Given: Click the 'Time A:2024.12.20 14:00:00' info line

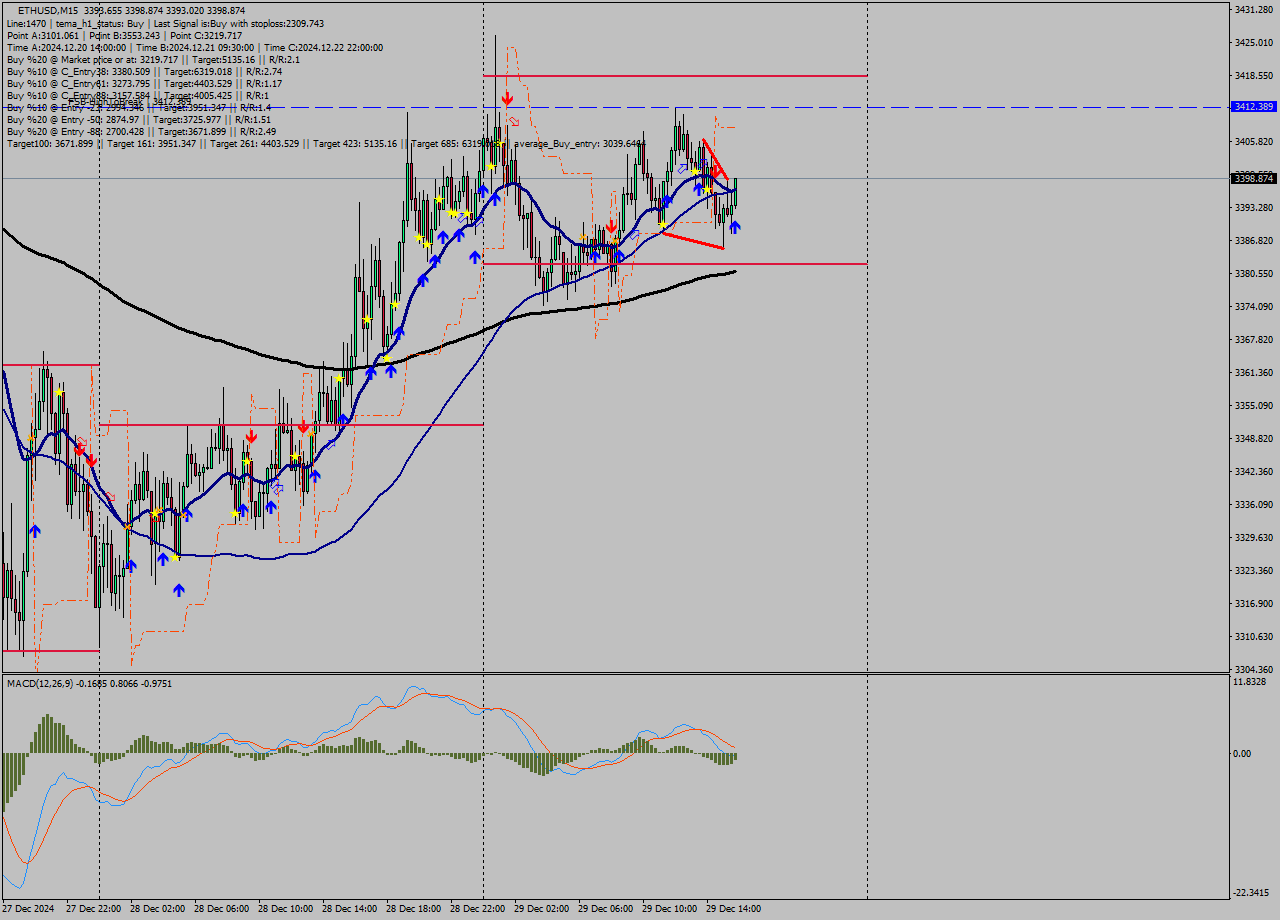Looking at the screenshot, I should pyautogui.click(x=194, y=47).
